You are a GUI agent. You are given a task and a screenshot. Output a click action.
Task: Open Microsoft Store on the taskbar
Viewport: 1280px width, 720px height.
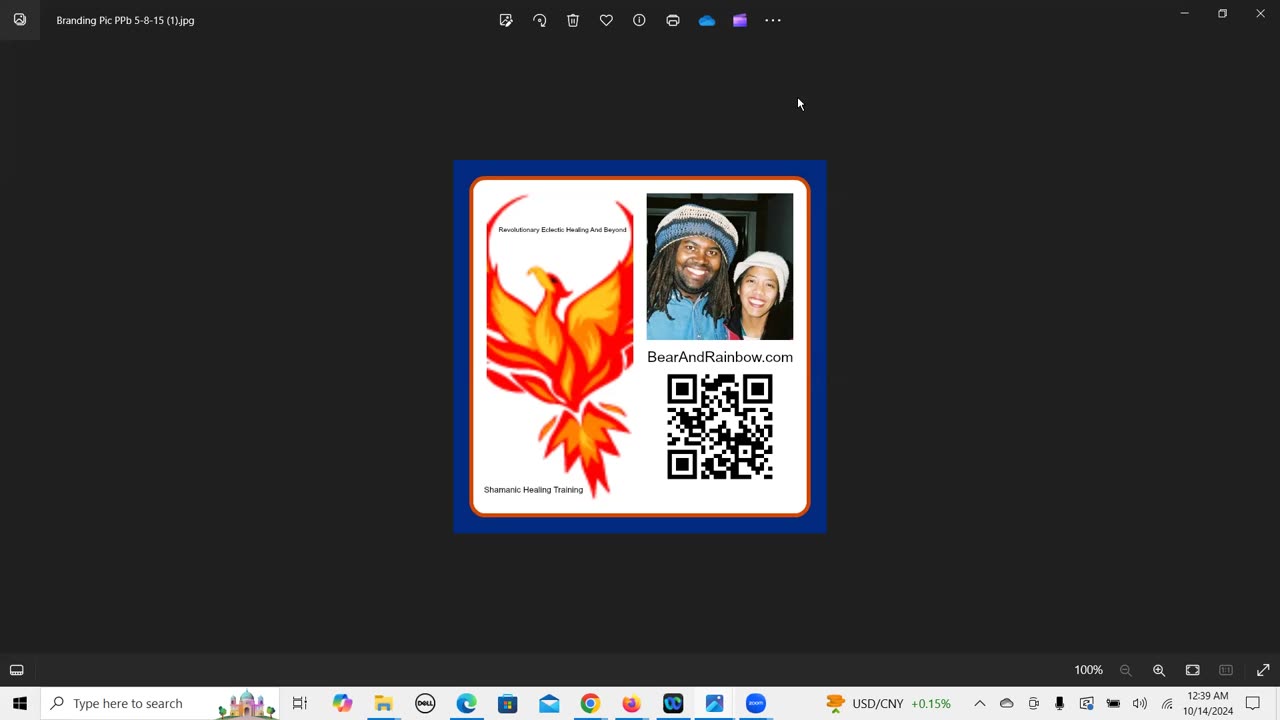508,703
